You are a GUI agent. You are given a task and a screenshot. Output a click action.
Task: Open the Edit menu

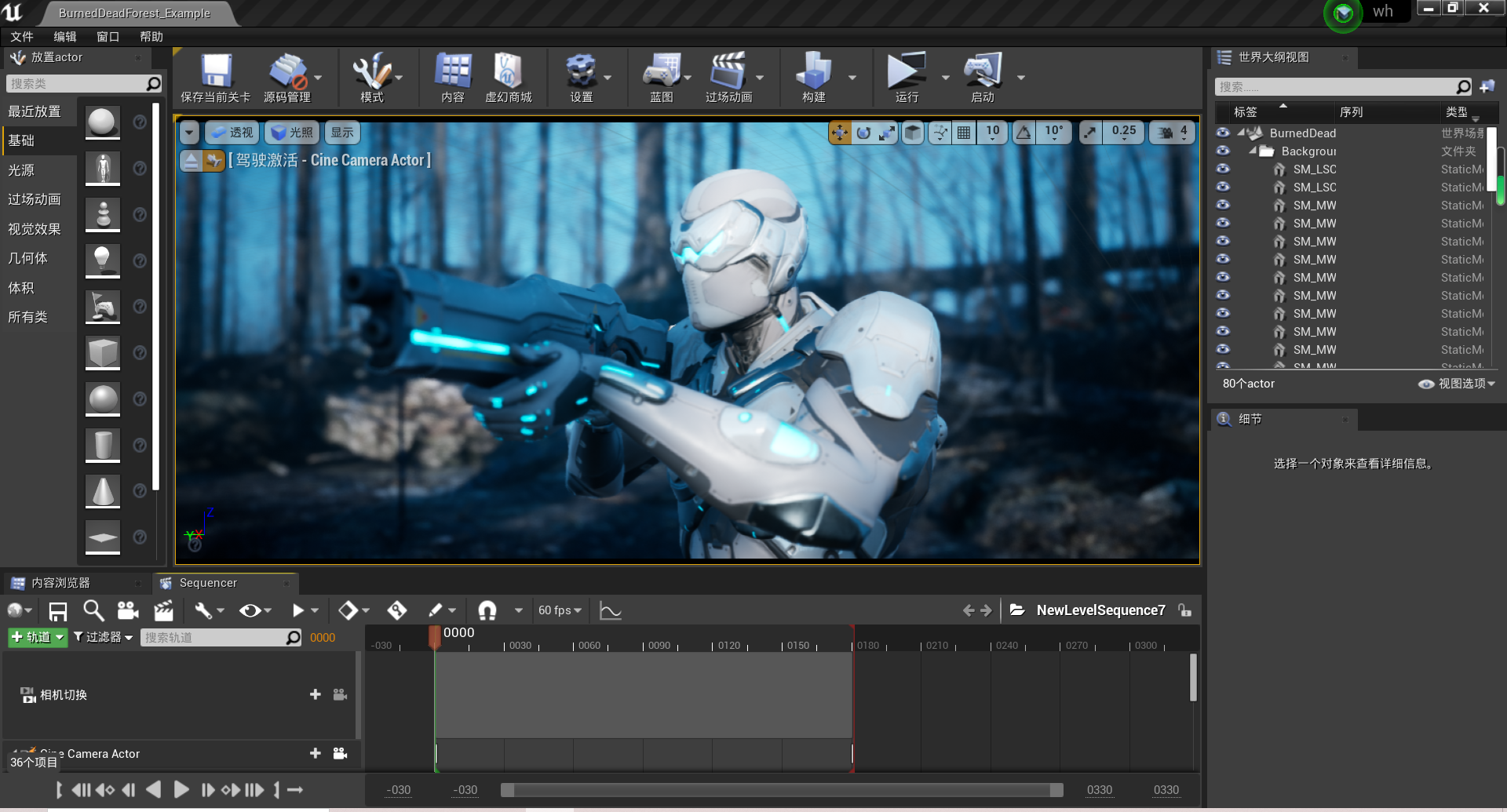click(65, 37)
